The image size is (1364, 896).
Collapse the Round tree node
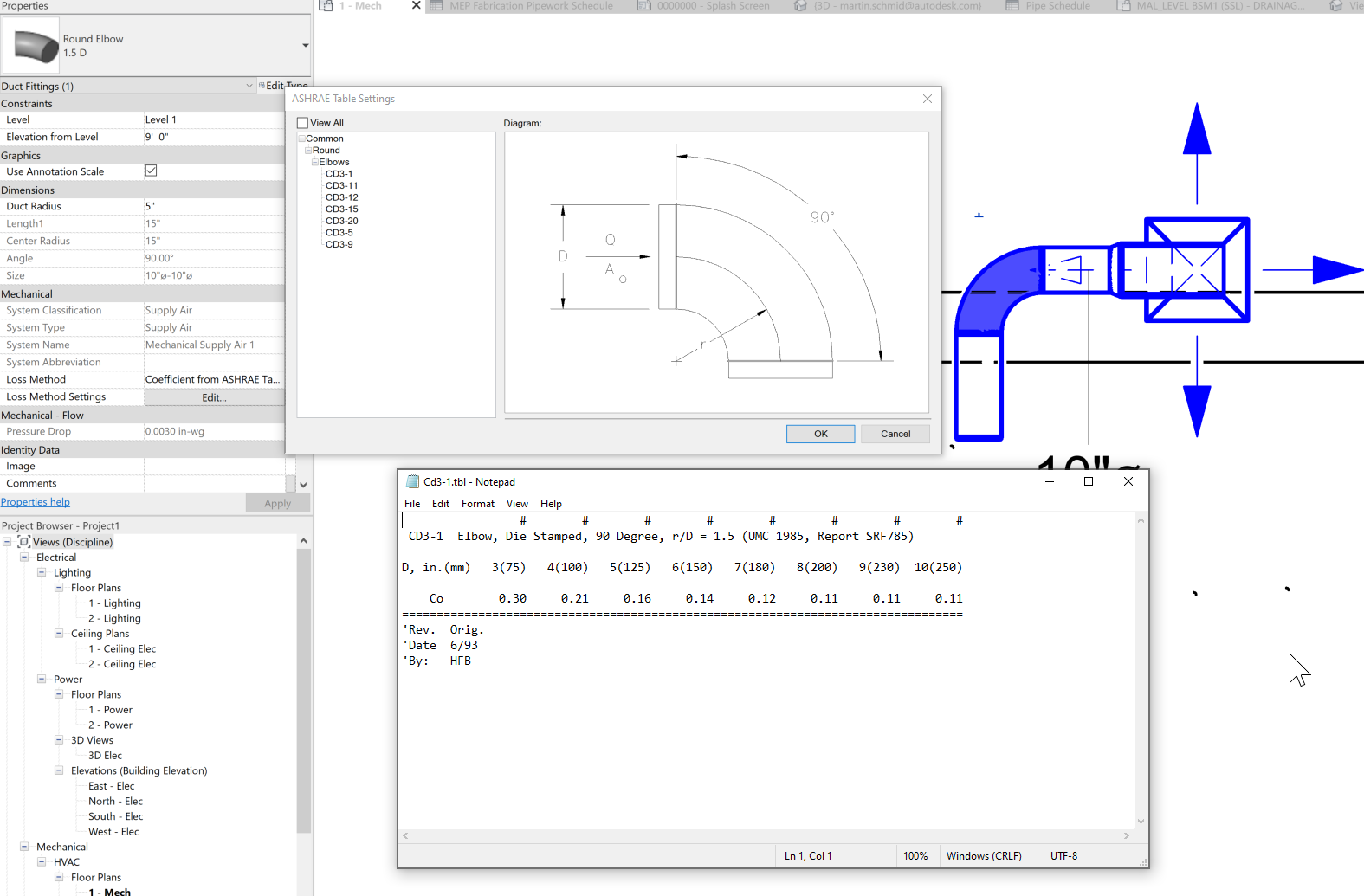[308, 151]
